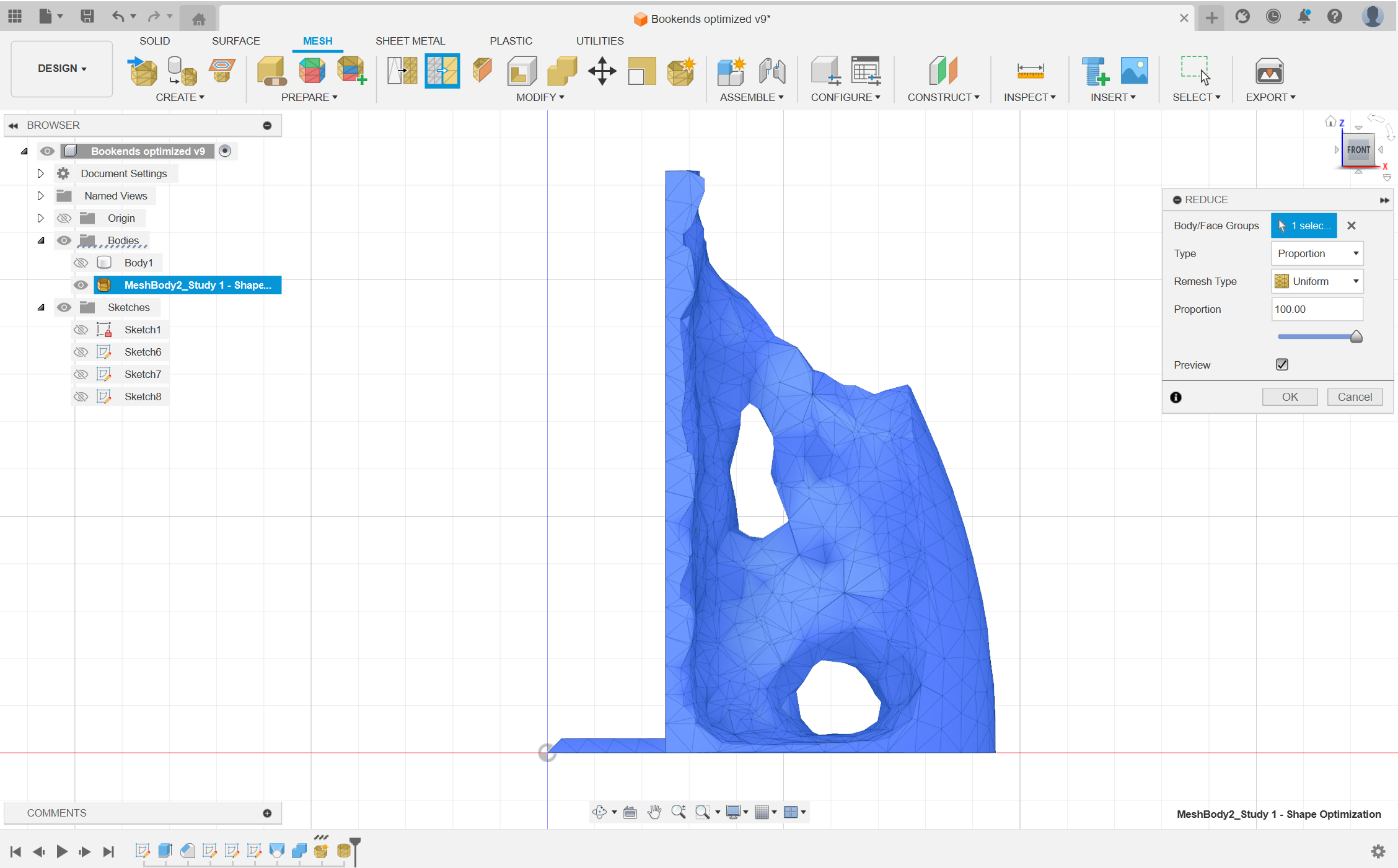Expand the Origin folder node

pos(40,218)
